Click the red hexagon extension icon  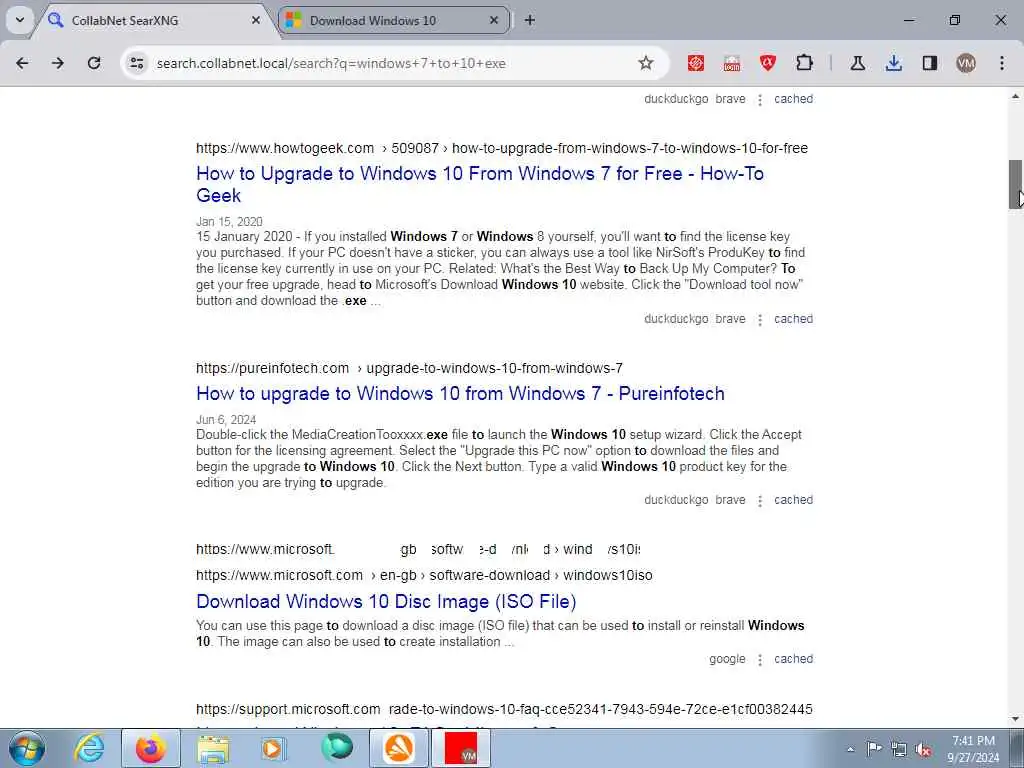696,63
